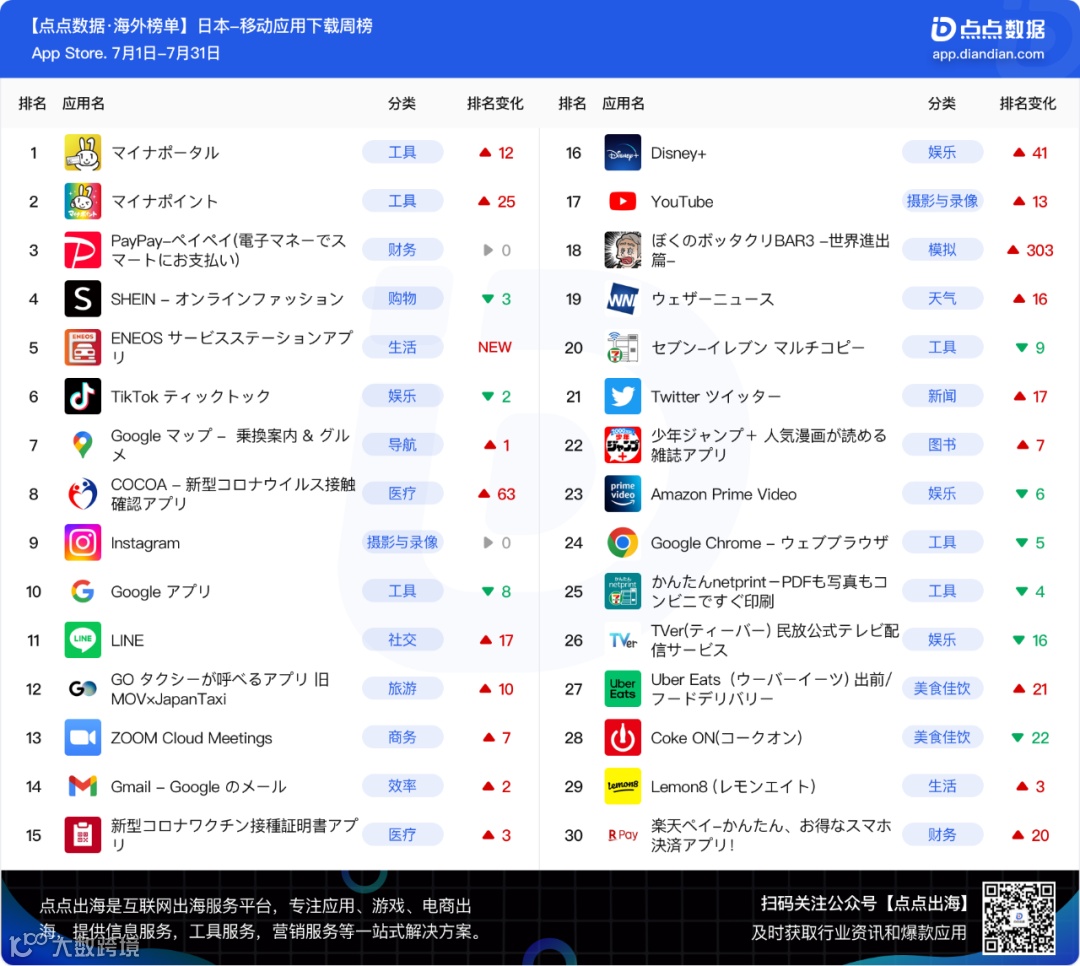
Task: Click rank change 41 for Disney+
Action: click(x=1030, y=153)
